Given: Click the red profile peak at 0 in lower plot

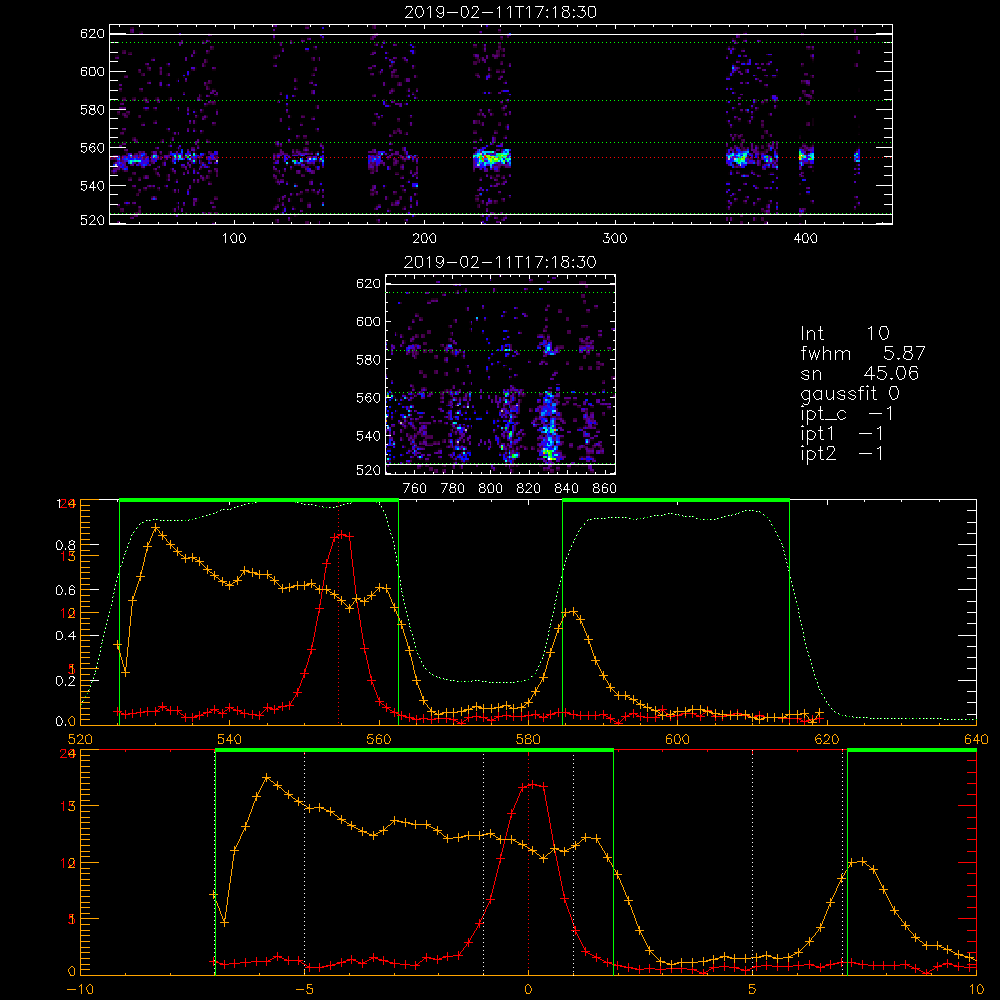Looking at the screenshot, I should (533, 784).
